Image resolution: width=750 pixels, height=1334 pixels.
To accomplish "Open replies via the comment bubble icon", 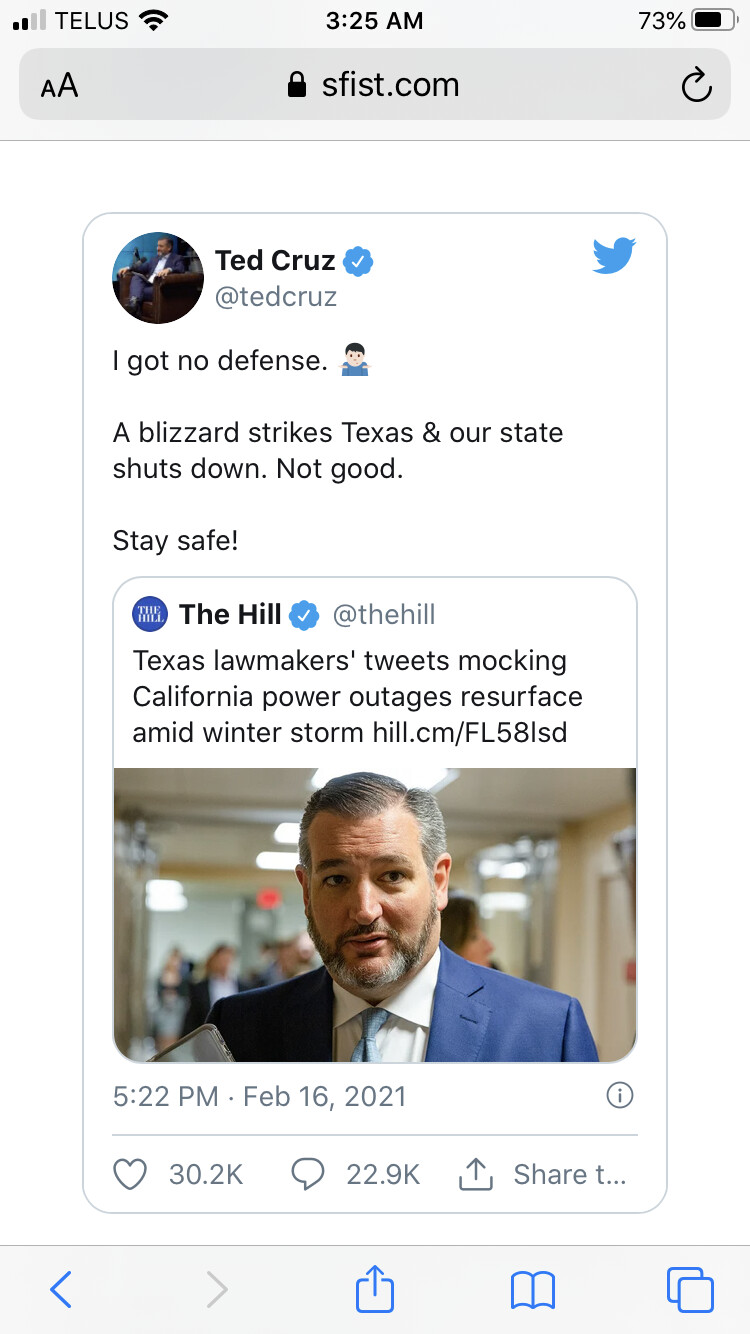I will [x=308, y=1174].
